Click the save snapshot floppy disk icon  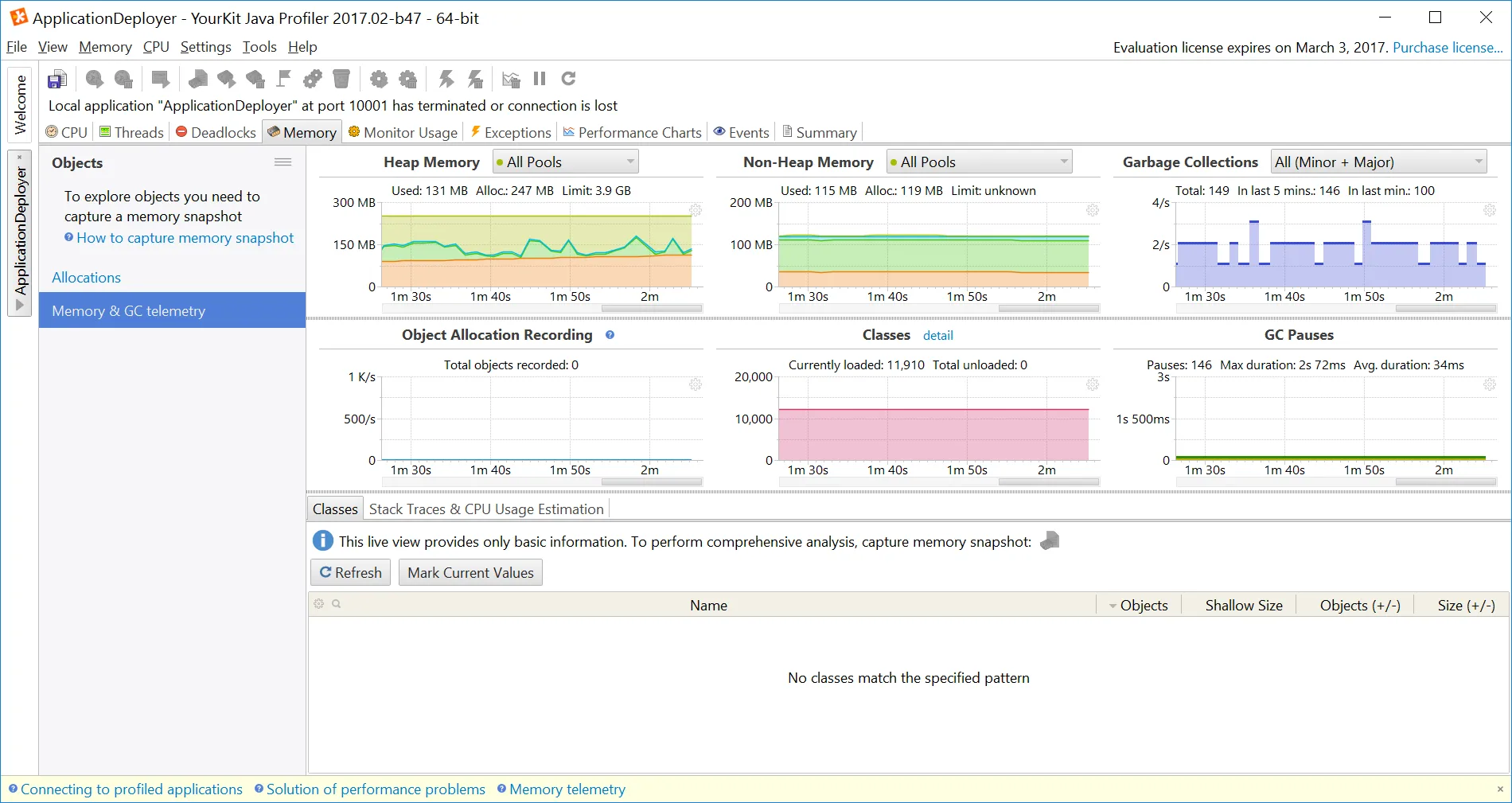[57, 79]
